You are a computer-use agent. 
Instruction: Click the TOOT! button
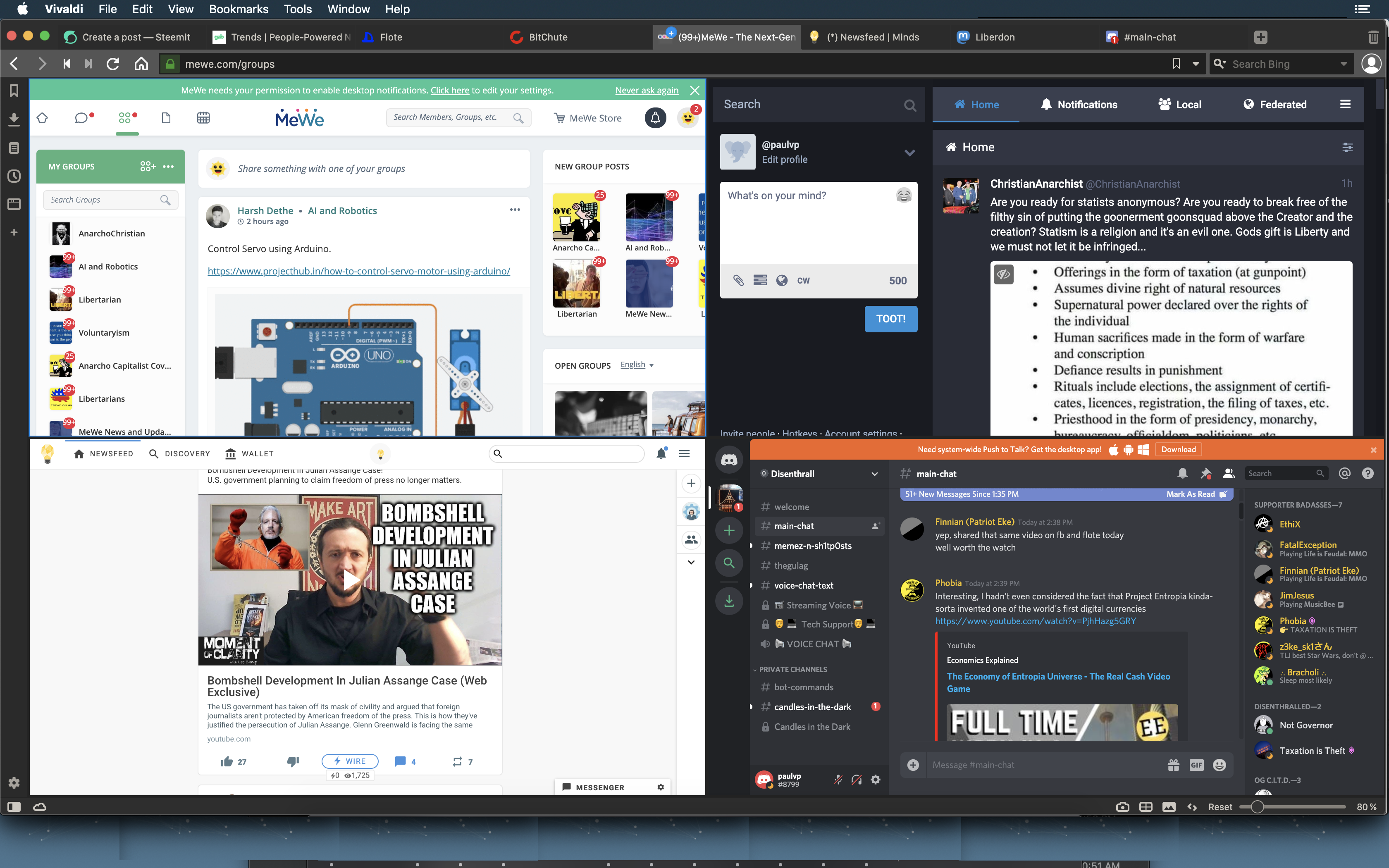(x=891, y=319)
